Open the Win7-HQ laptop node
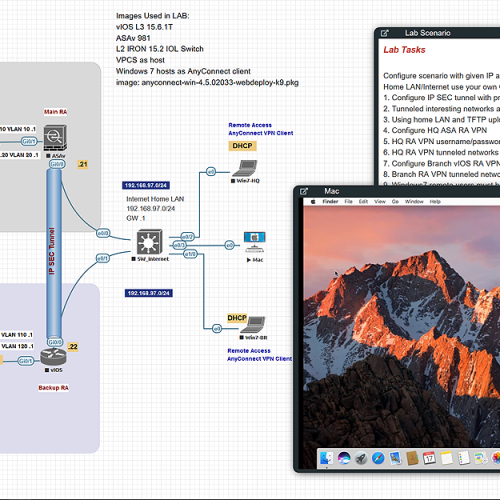The image size is (500, 500). (x=245, y=168)
